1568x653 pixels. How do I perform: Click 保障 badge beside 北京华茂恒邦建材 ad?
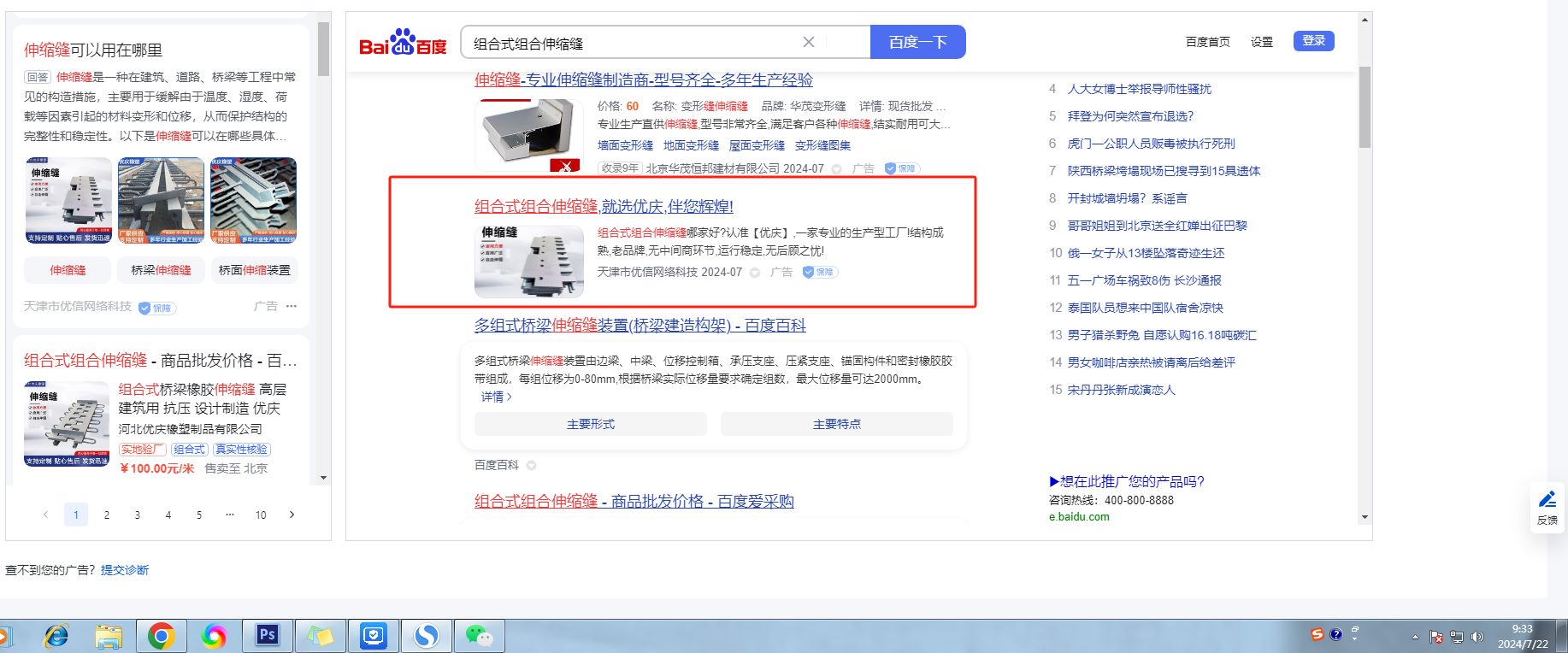tap(902, 168)
